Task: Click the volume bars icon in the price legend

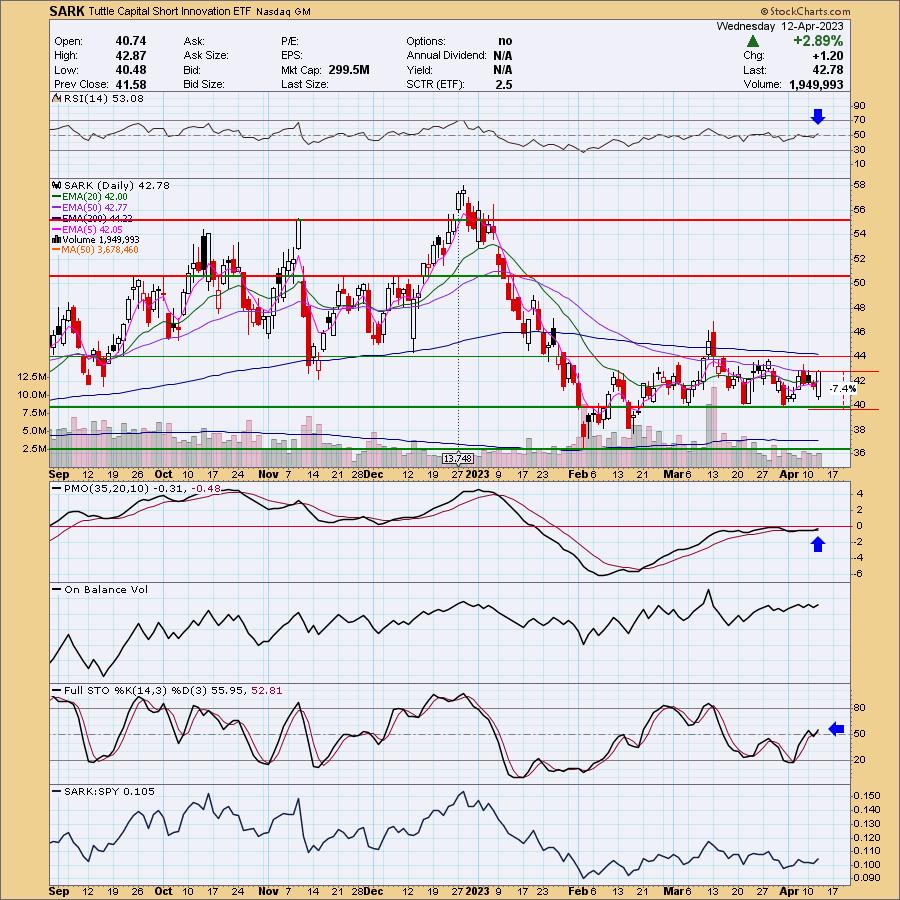Action: point(56,239)
